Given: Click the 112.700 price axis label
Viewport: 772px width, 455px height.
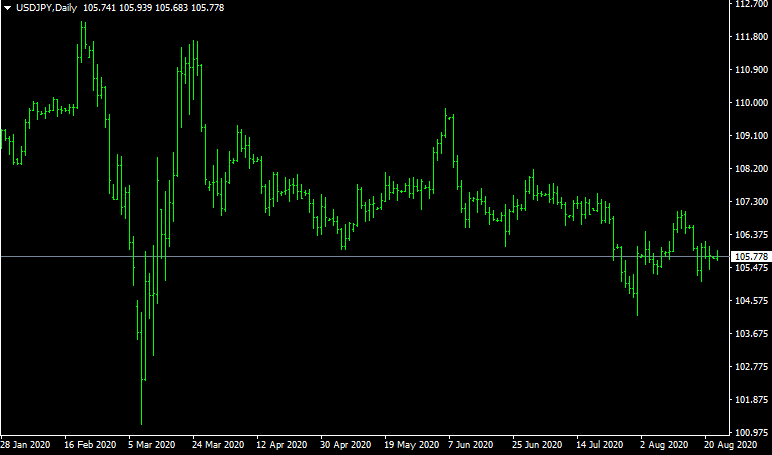Looking at the screenshot, I should (x=751, y=4).
